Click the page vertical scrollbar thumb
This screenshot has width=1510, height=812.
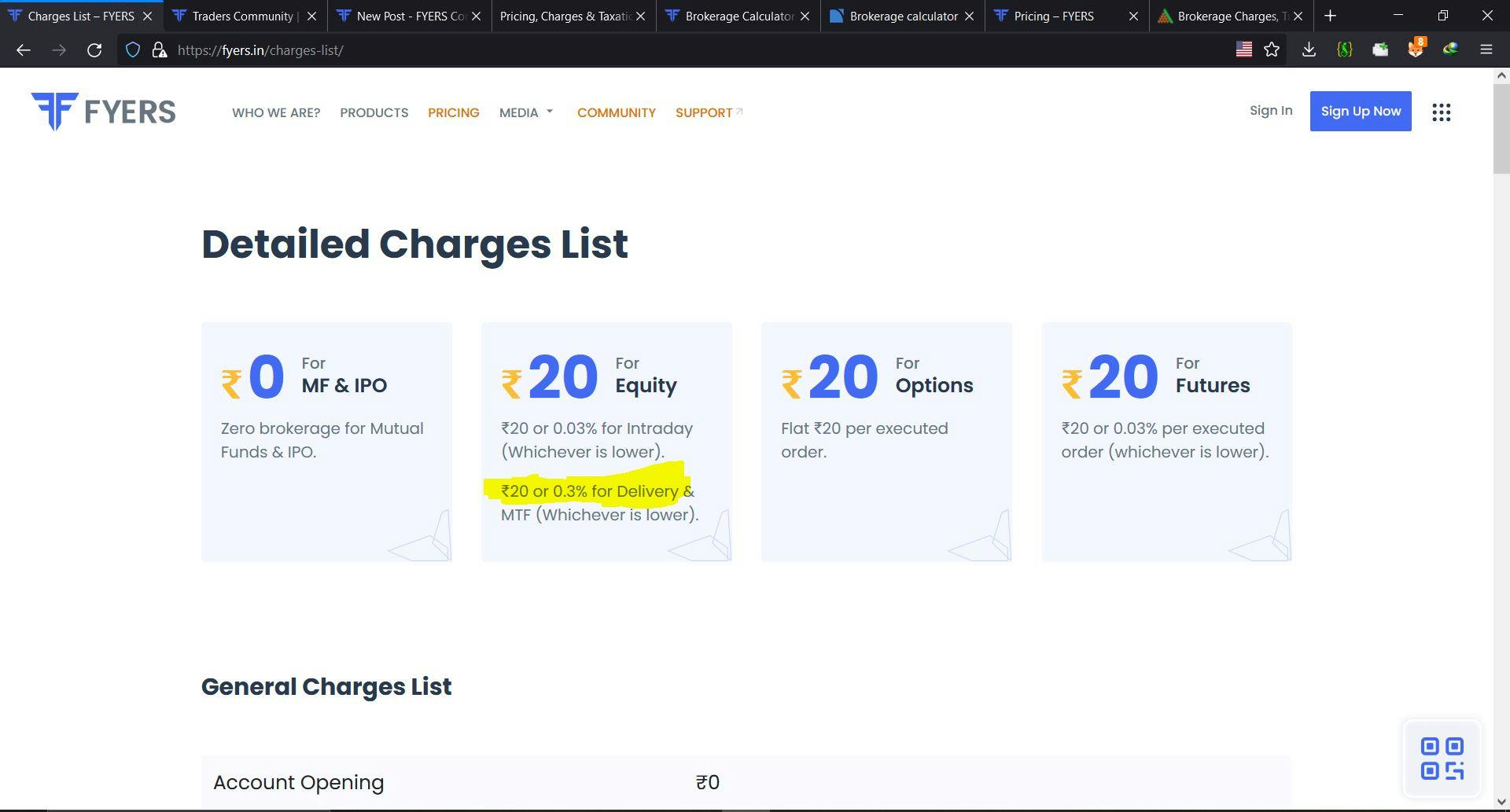point(1501,126)
